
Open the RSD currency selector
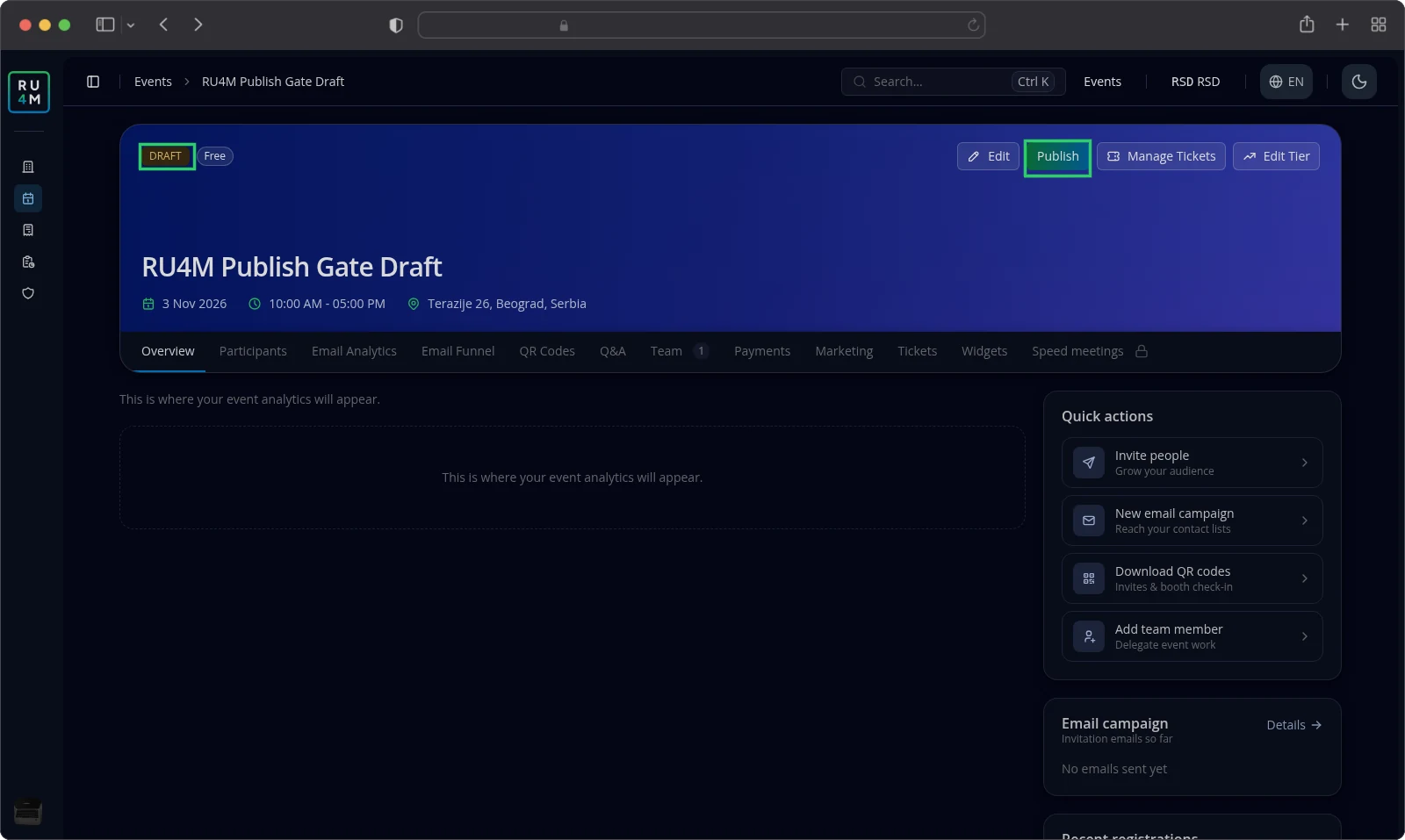tap(1195, 82)
